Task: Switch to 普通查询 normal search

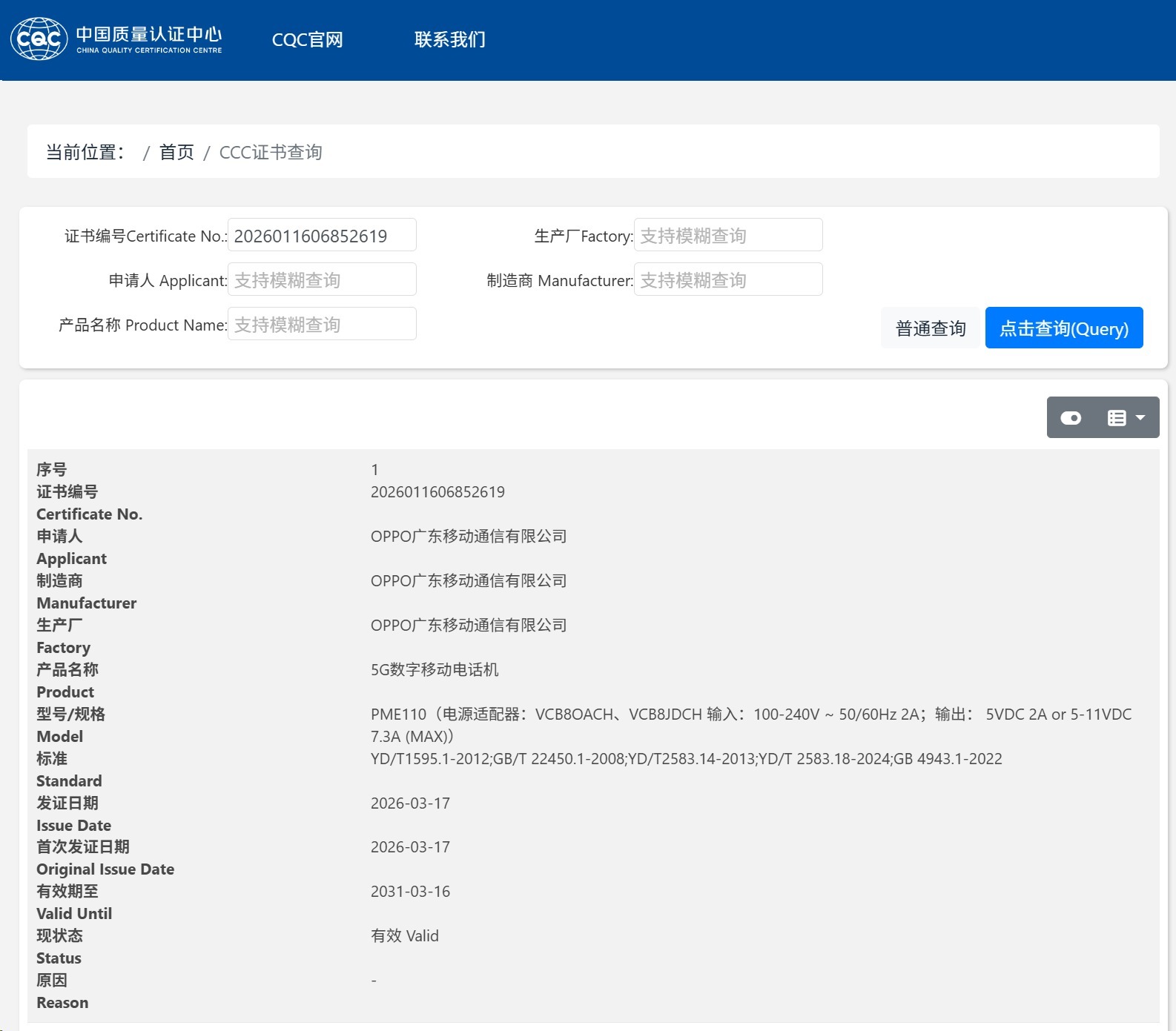Action: [x=930, y=328]
